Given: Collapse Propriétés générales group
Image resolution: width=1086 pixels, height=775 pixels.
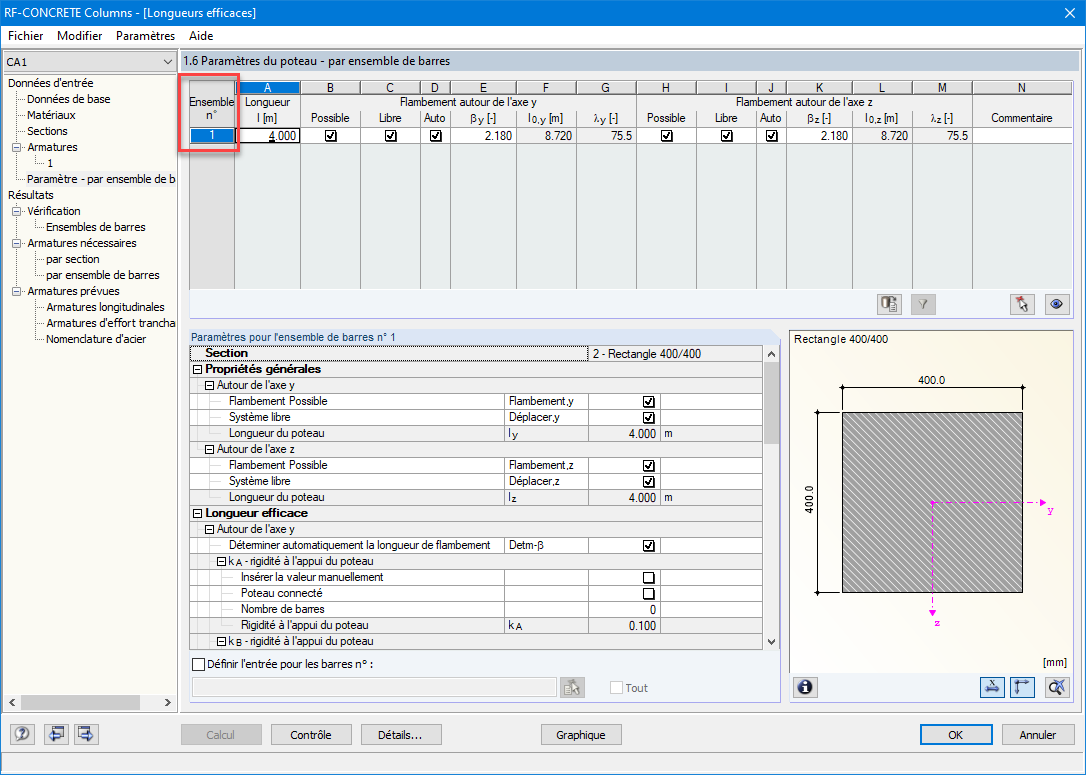Looking at the screenshot, I should [197, 369].
